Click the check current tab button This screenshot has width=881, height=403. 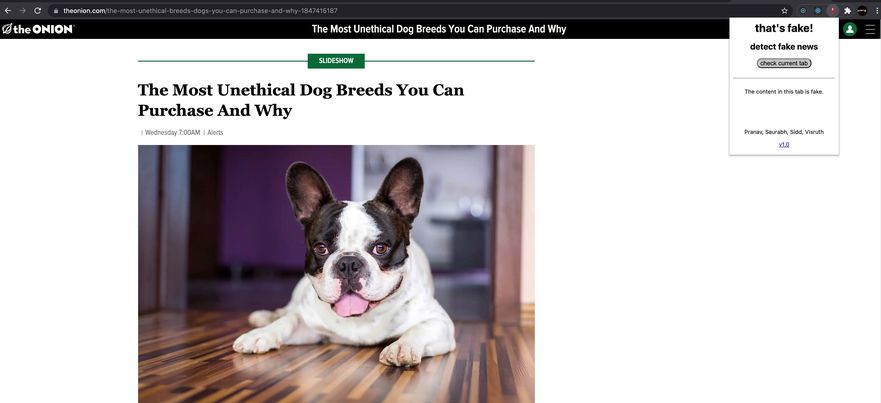coord(784,64)
